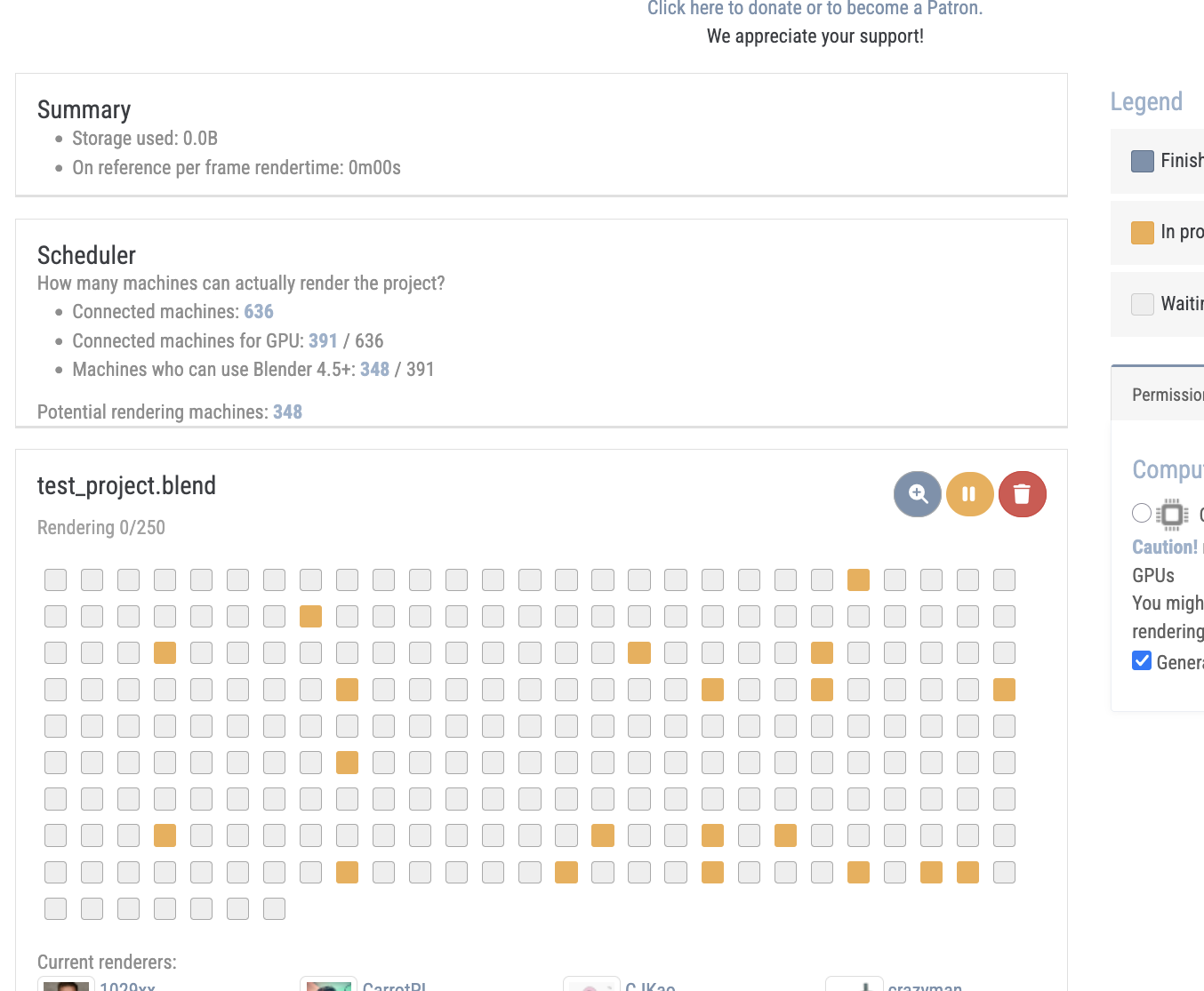The image size is (1204, 991).
Task: Open the connected machines count 636
Action: point(259,312)
